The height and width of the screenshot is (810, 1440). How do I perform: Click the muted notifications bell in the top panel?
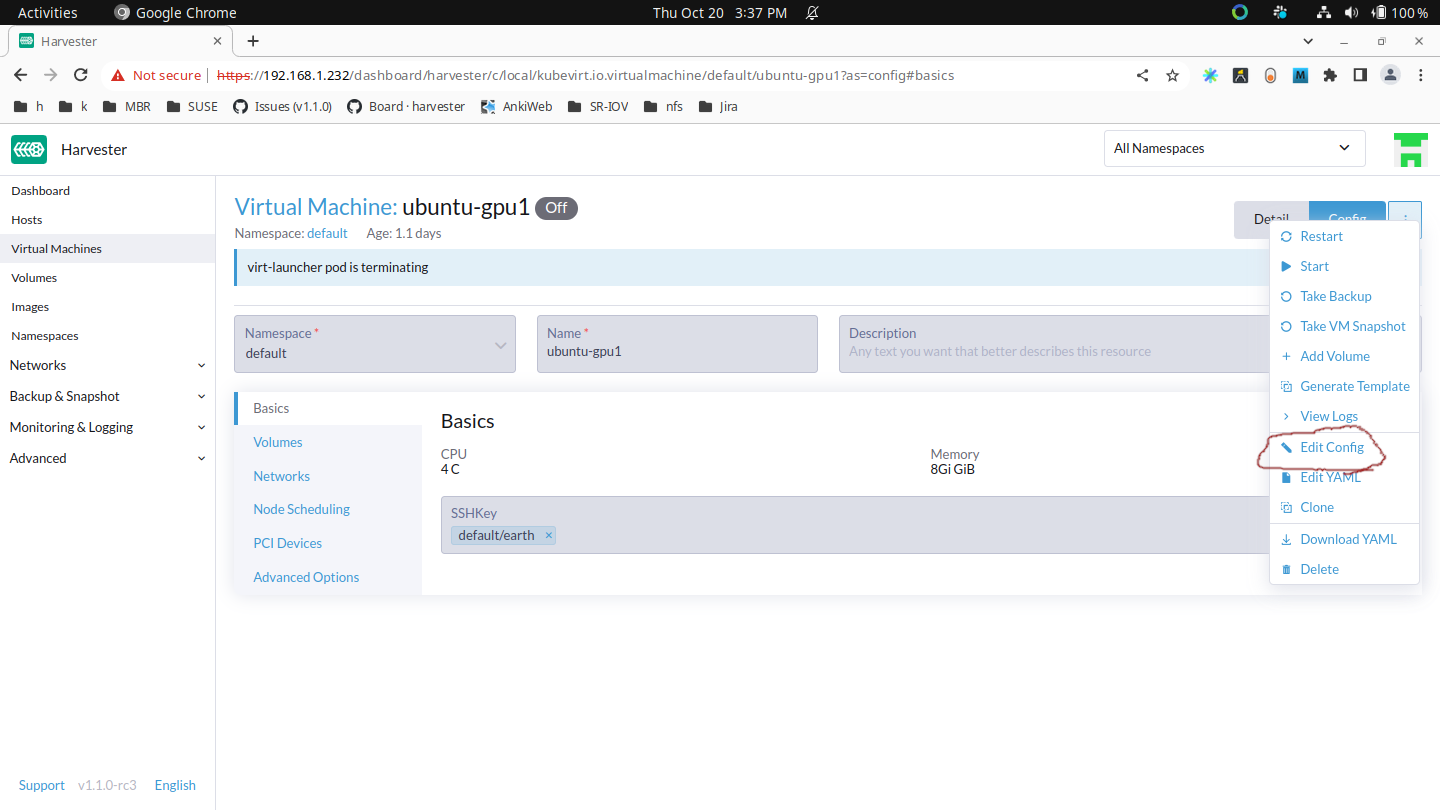click(x=812, y=13)
